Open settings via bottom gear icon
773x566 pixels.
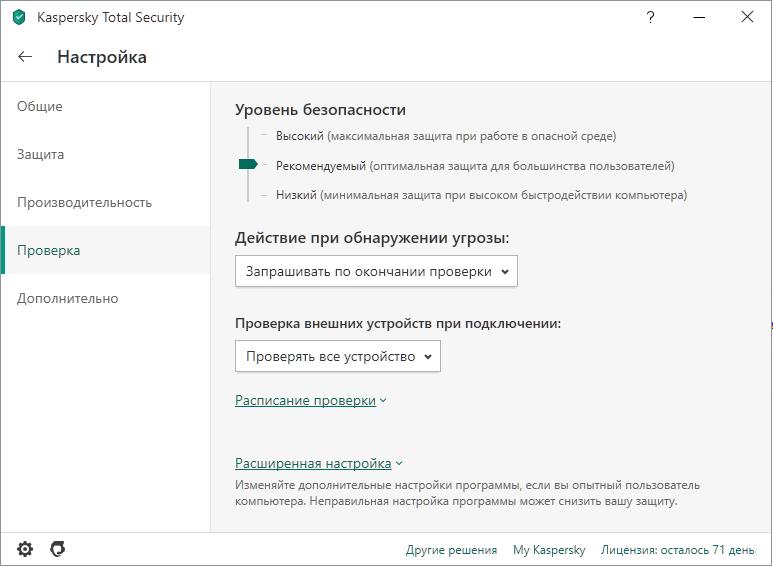[25, 549]
